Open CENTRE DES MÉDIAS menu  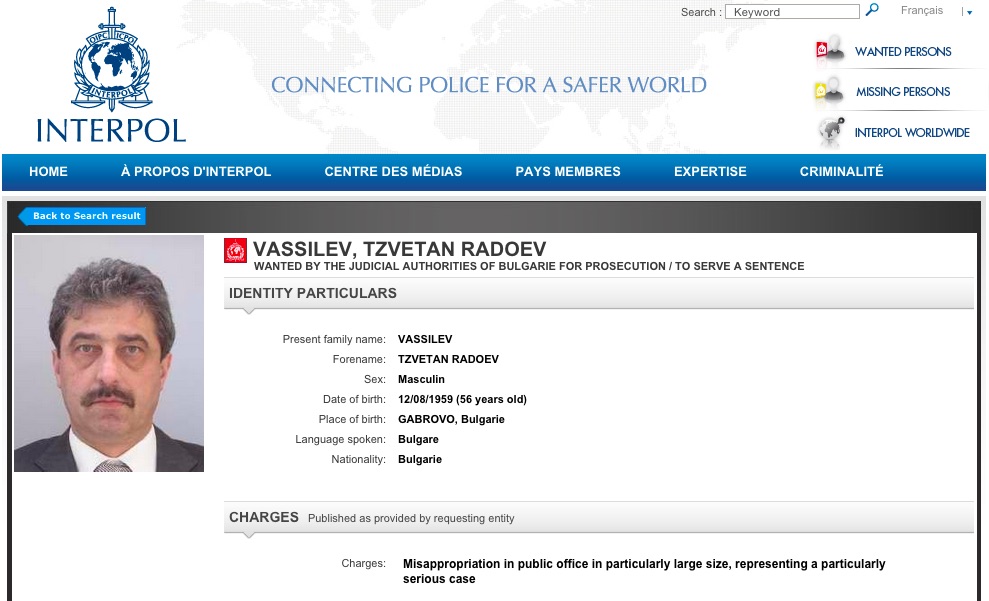click(x=393, y=172)
